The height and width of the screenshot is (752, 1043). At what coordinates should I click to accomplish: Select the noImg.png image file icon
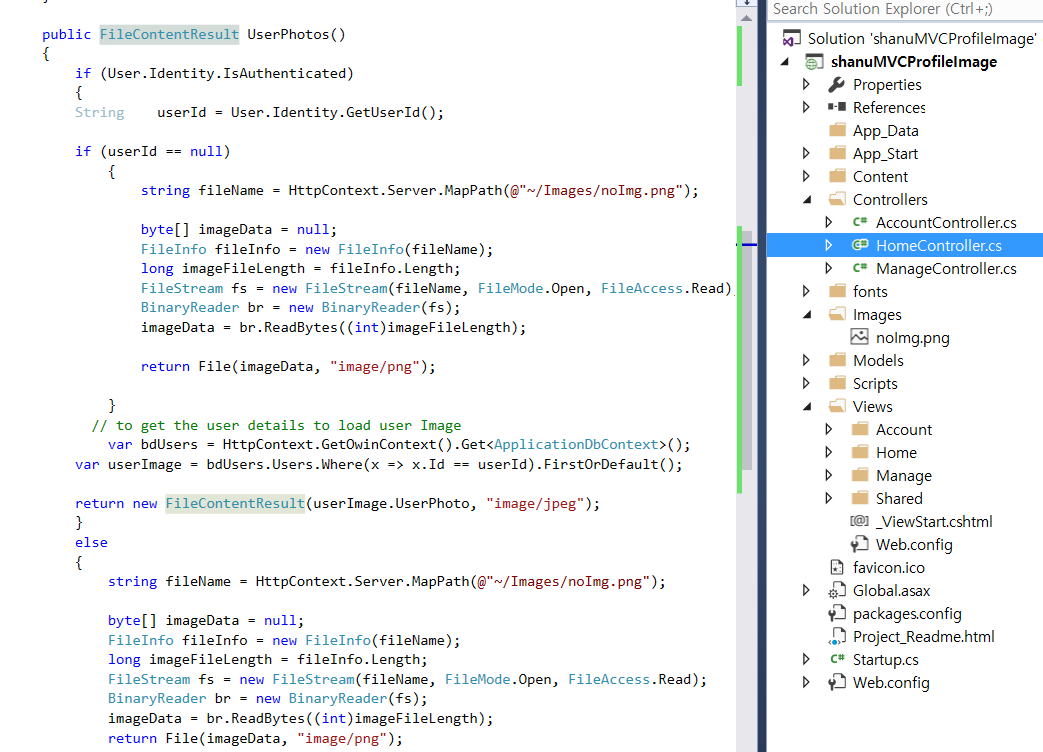(x=859, y=337)
